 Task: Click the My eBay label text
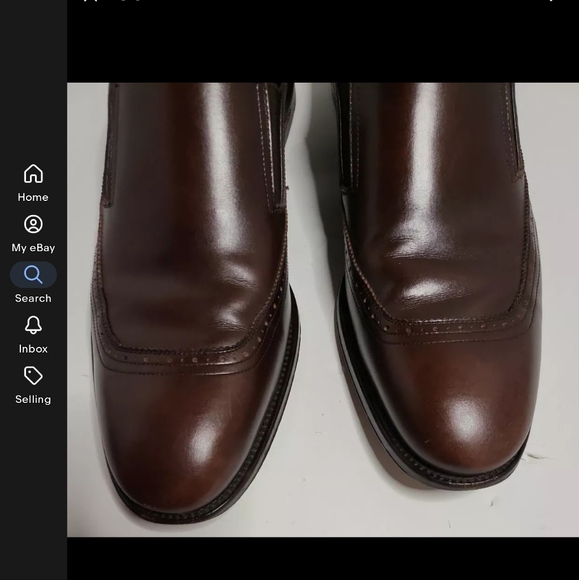33,248
